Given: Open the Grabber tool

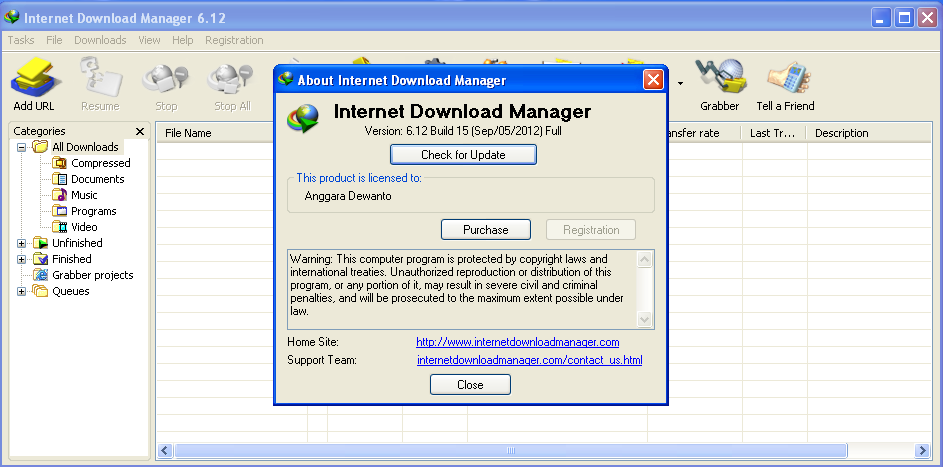Looking at the screenshot, I should 719,84.
